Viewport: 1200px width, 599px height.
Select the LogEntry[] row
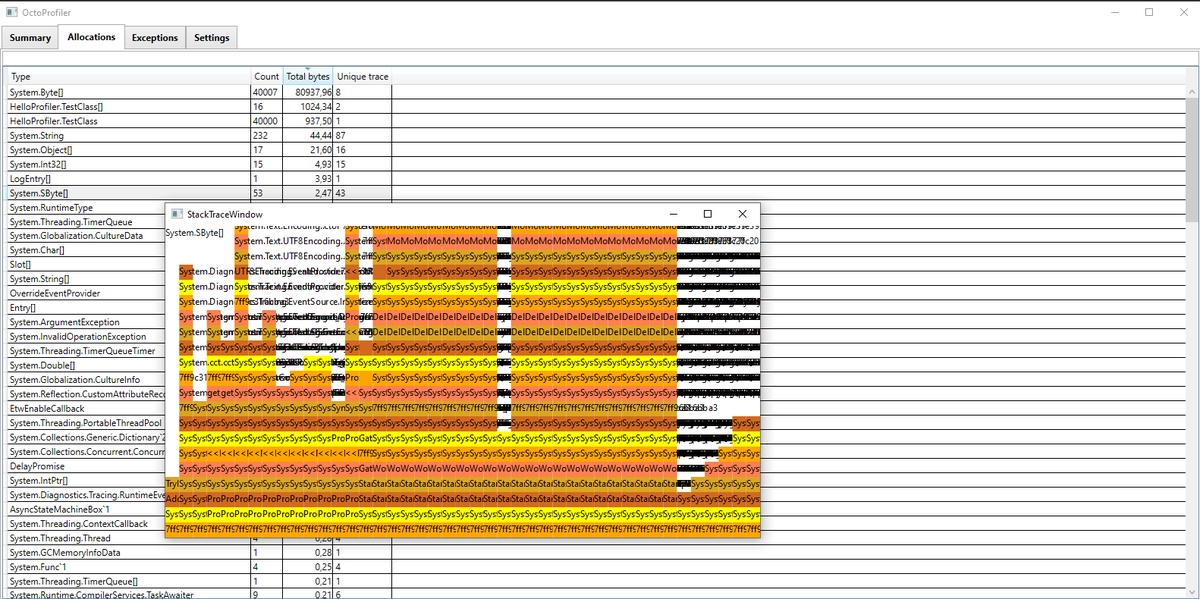(595, 178)
